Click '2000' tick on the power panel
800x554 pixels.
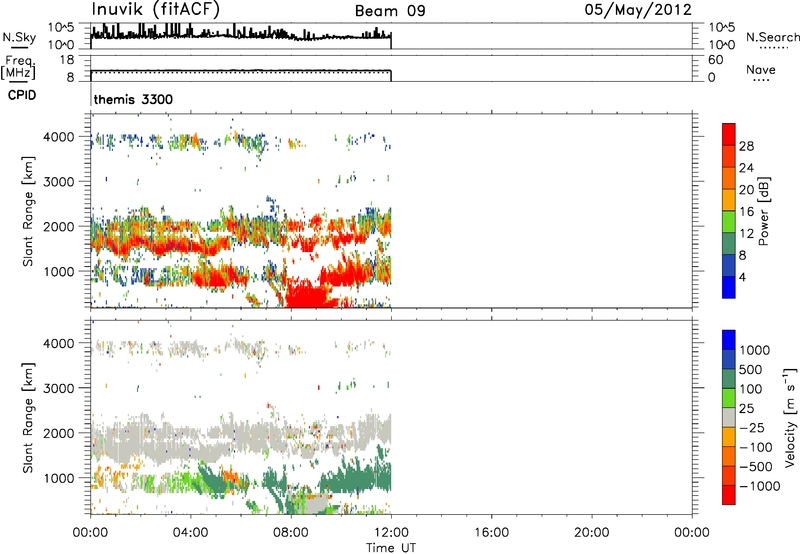[x=59, y=226]
